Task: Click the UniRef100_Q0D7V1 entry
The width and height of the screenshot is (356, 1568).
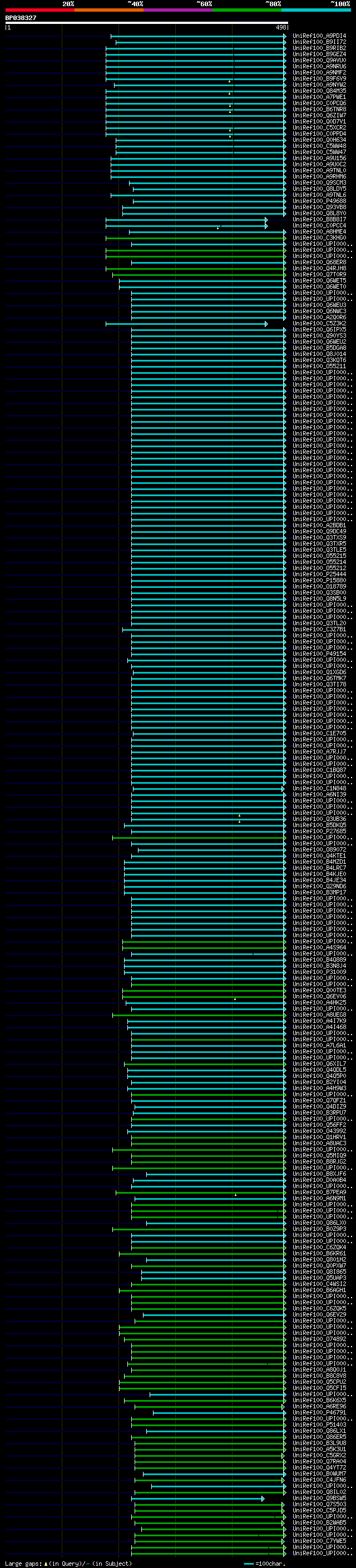Action: click(319, 122)
